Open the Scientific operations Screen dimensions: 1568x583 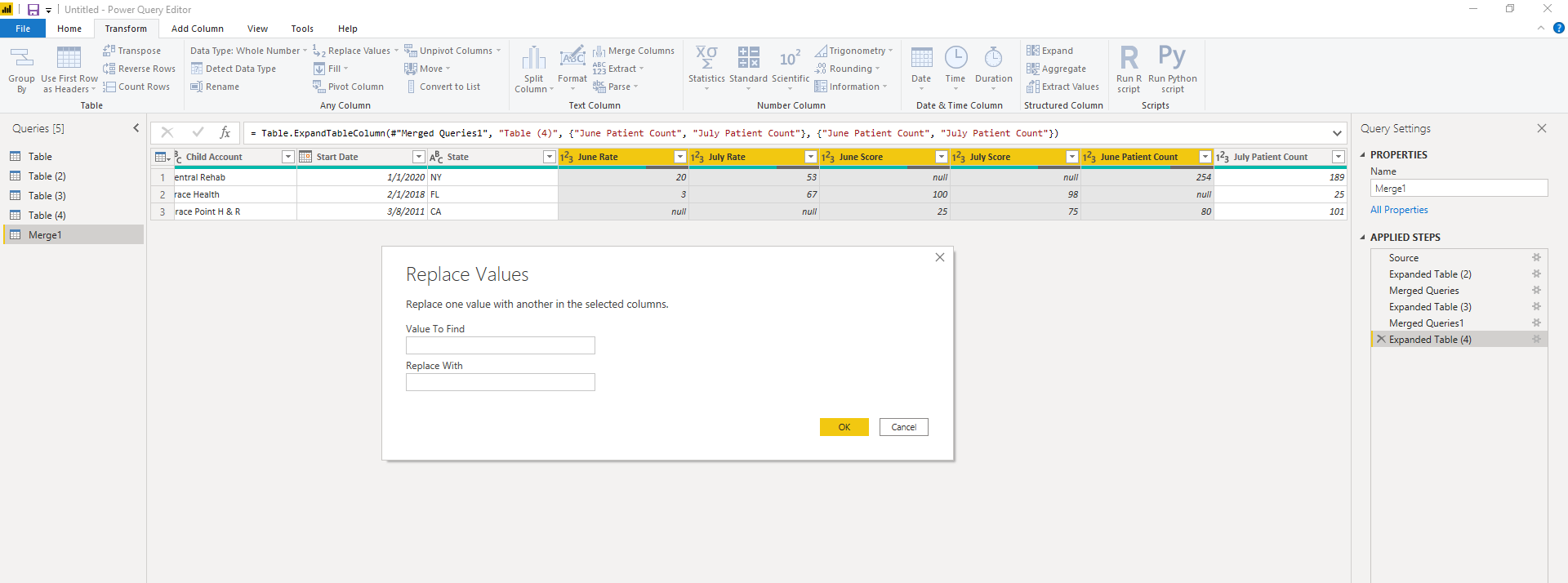[x=791, y=69]
